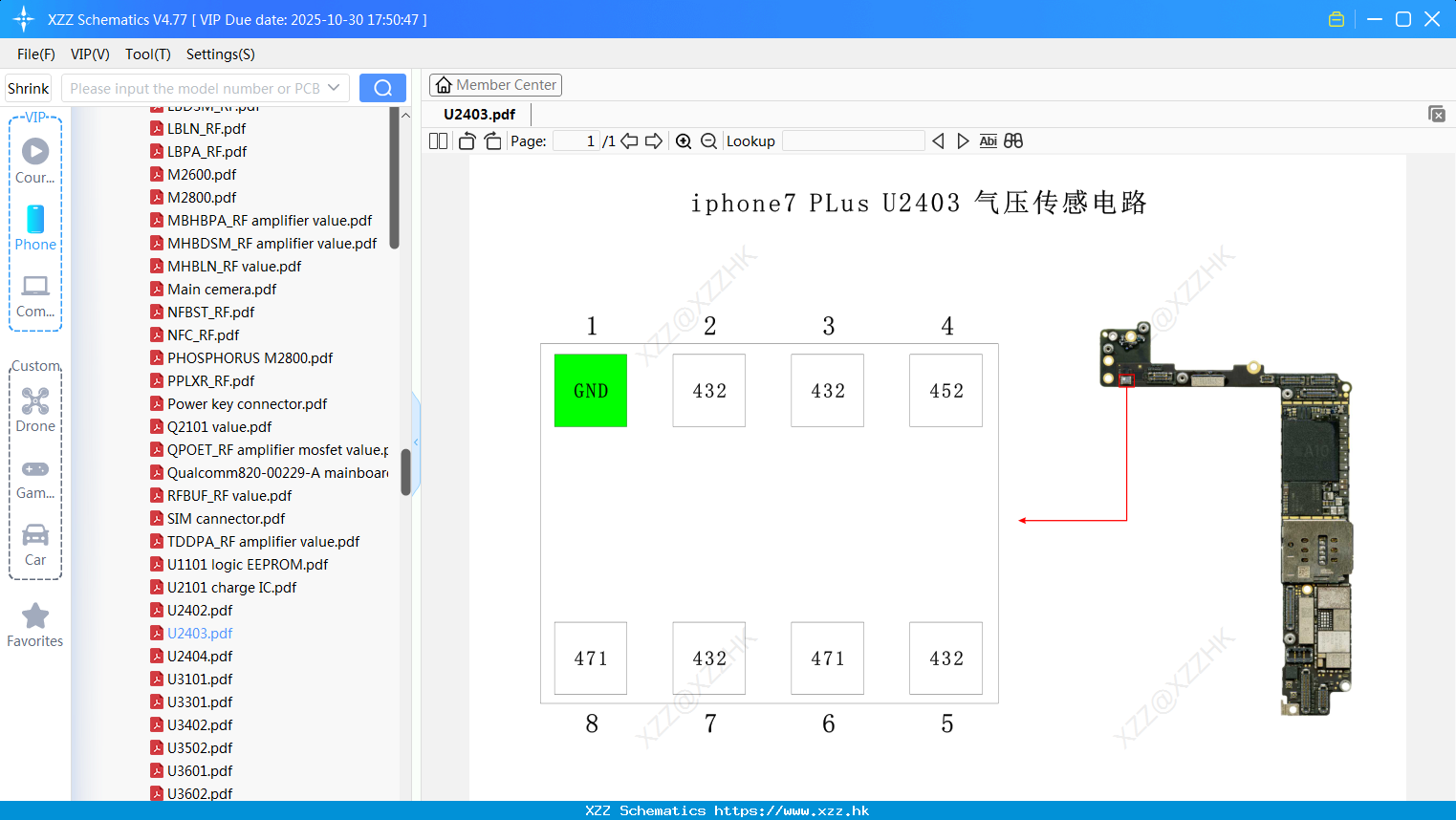Open Favorites star
The image size is (1456, 820).
click(35, 625)
